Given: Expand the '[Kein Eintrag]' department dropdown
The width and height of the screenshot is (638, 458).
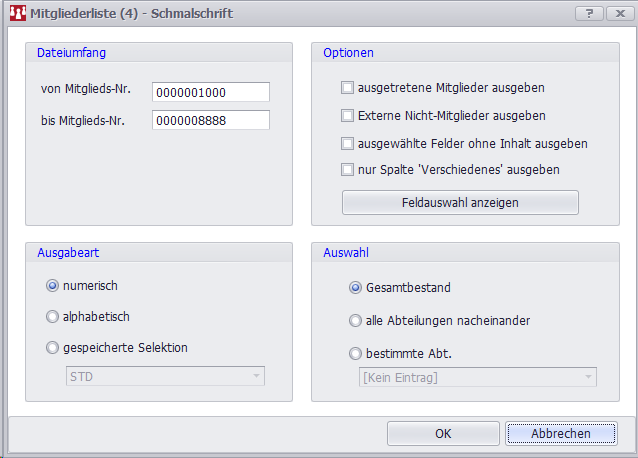Looking at the screenshot, I should pos(477,377).
